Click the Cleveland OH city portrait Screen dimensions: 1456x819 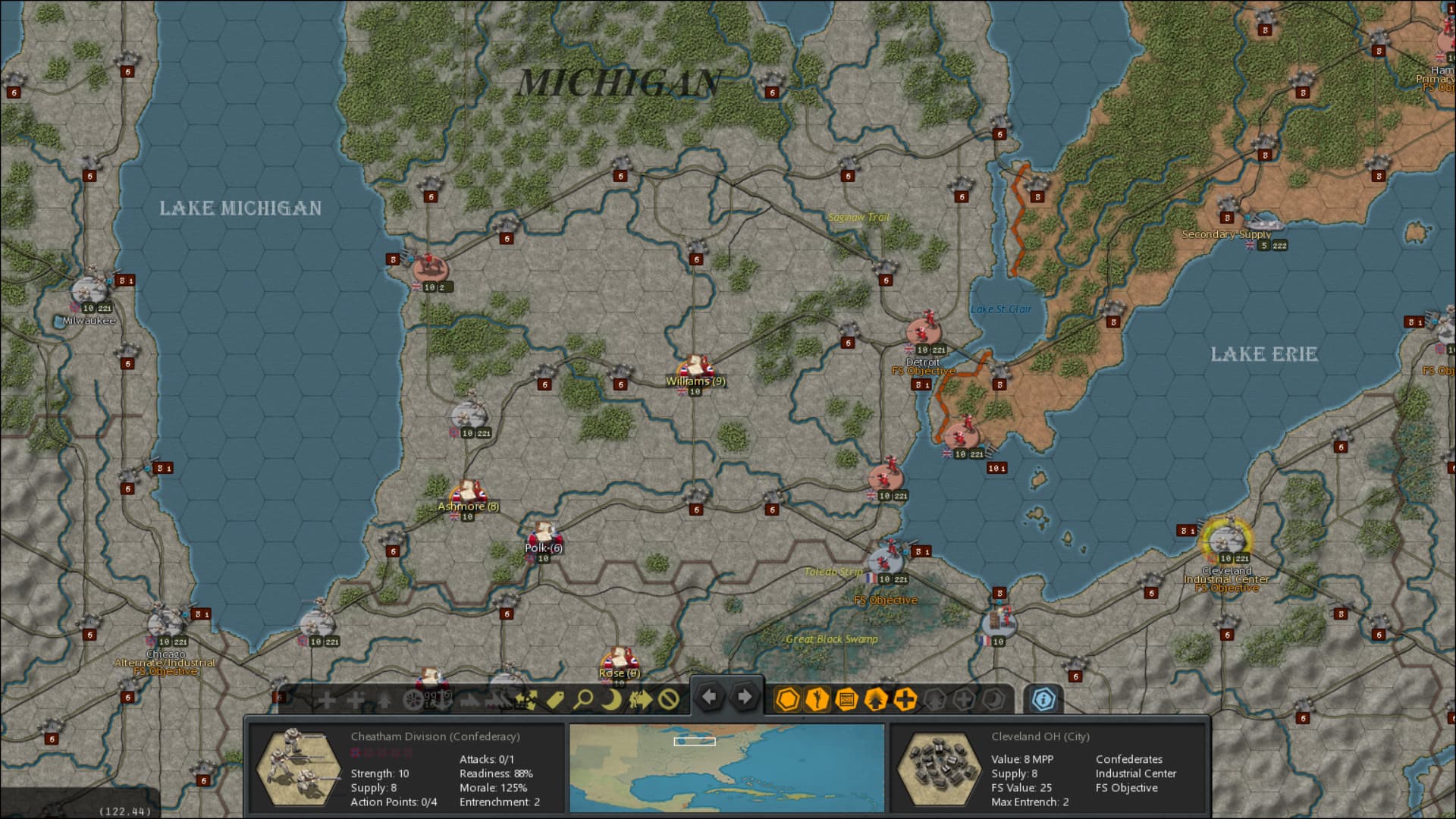939,768
